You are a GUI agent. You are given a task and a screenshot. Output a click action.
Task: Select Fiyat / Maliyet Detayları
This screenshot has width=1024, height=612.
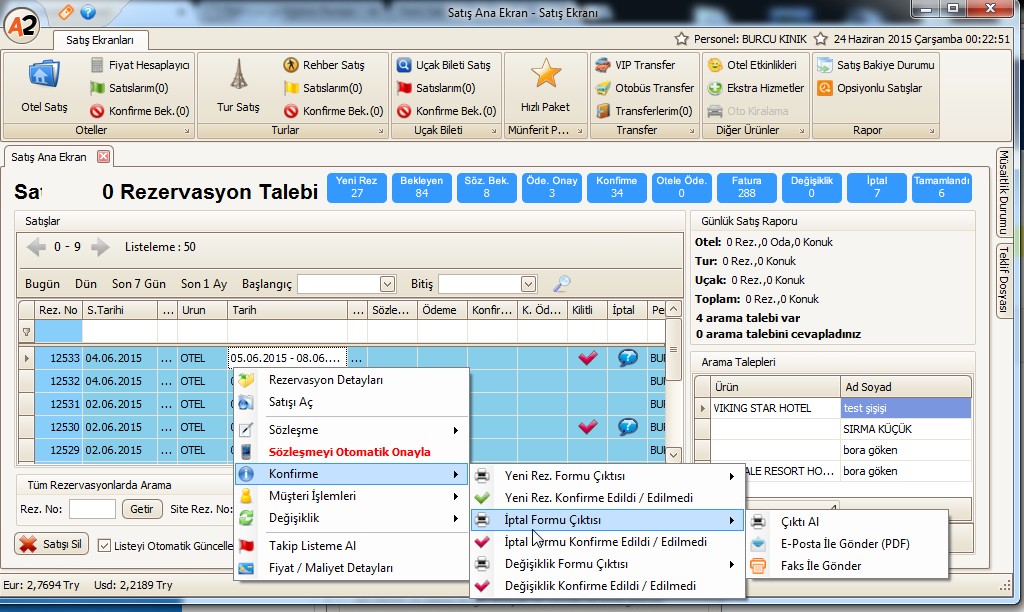point(351,568)
